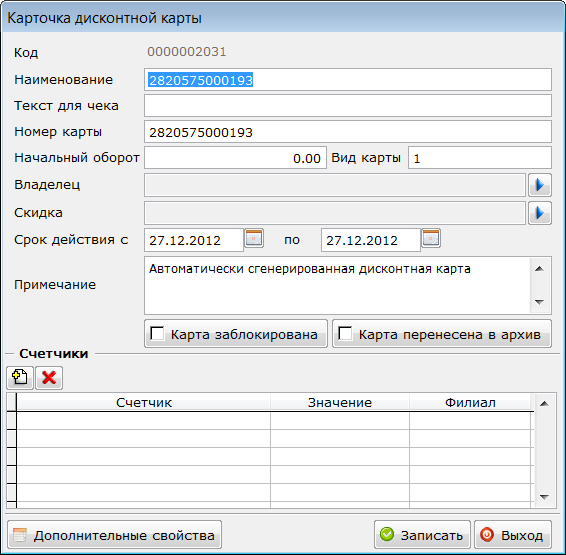Click the code value 0000002031

click(x=187, y=52)
